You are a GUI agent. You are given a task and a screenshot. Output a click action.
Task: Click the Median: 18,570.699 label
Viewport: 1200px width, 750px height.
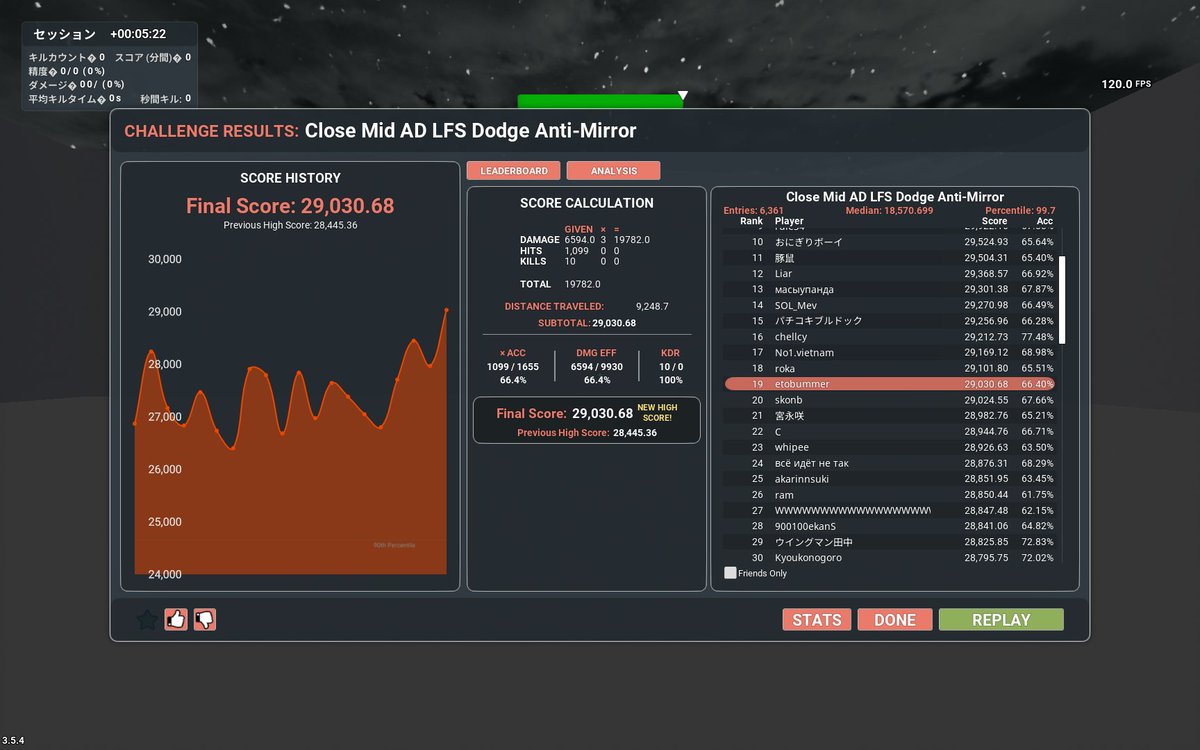coord(889,211)
